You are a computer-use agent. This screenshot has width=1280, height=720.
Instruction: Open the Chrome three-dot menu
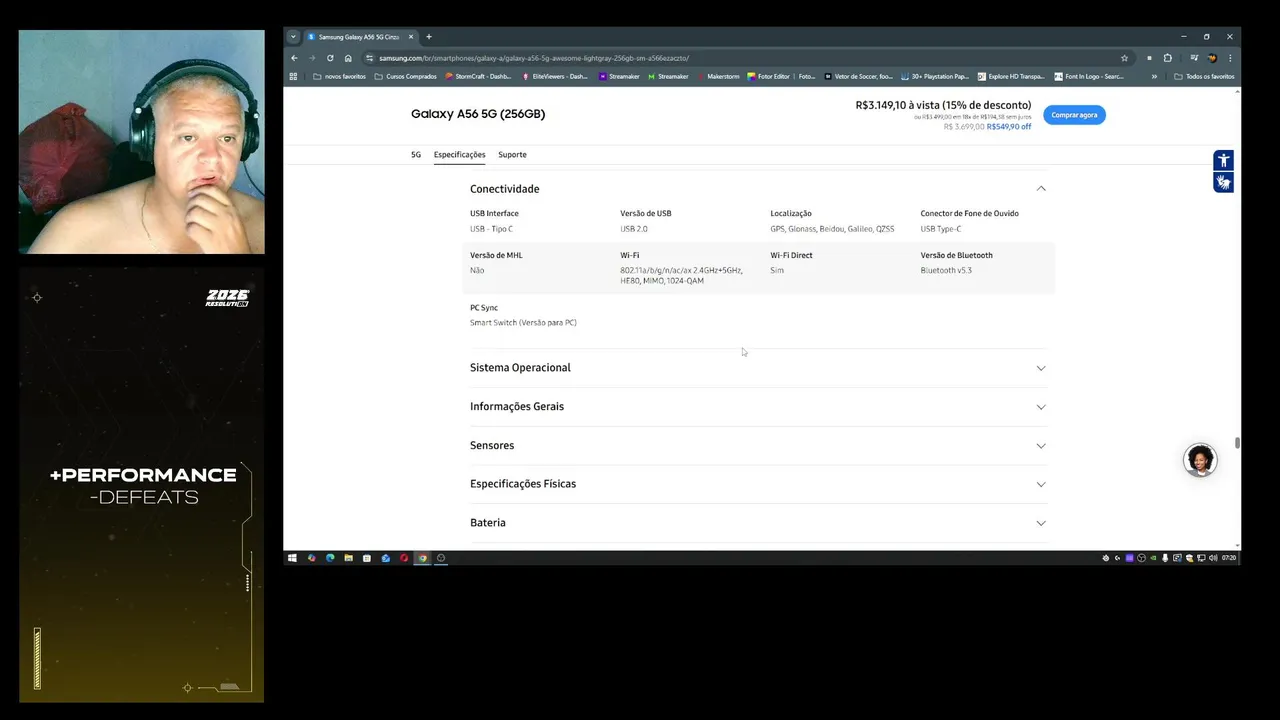click(x=1230, y=58)
